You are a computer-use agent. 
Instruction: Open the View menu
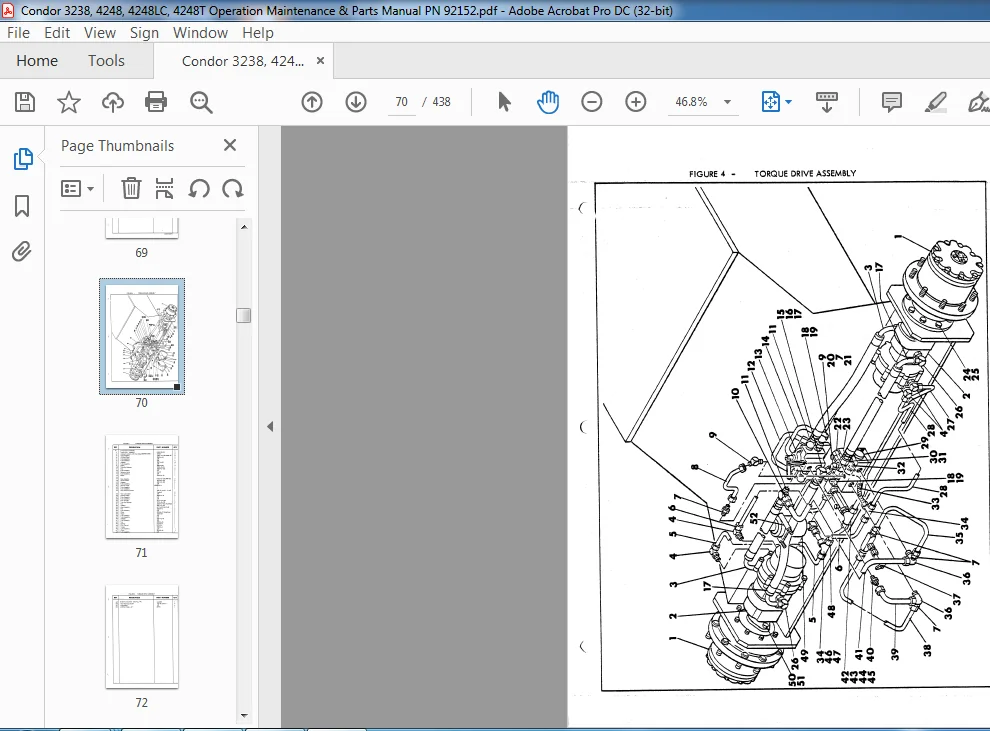coord(100,33)
